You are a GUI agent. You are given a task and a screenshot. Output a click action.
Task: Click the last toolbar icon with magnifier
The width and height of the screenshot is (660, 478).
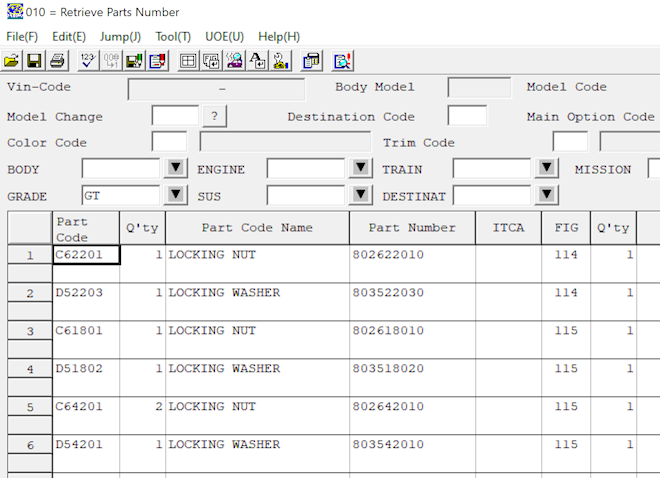[x=342, y=60]
